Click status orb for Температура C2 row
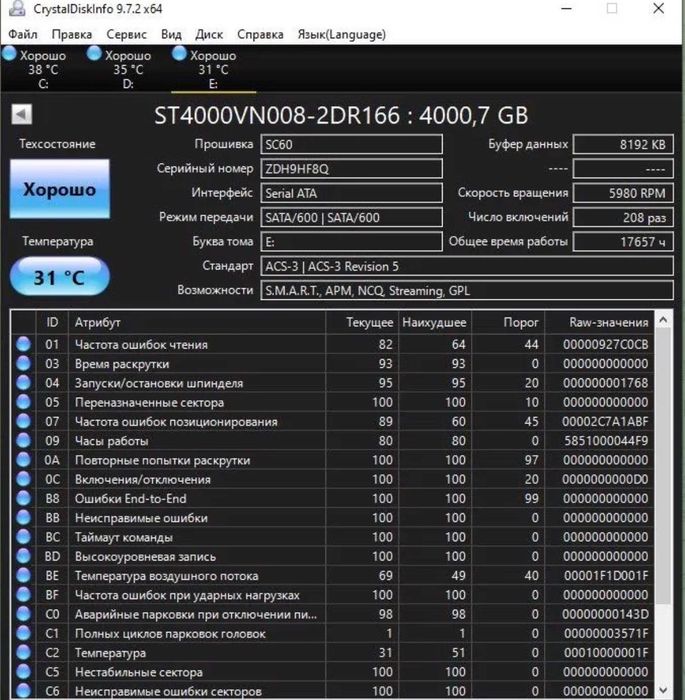Image resolution: width=685 pixels, height=700 pixels. (23, 652)
